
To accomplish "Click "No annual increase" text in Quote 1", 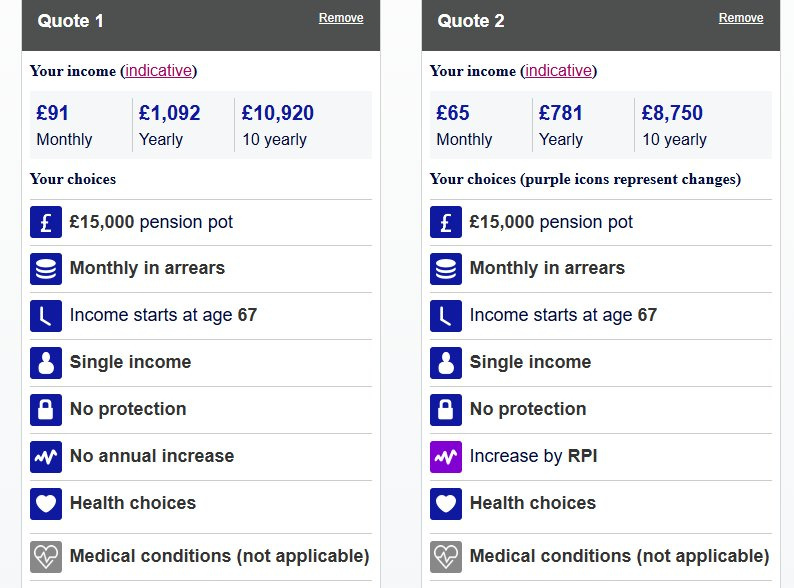I will (152, 456).
